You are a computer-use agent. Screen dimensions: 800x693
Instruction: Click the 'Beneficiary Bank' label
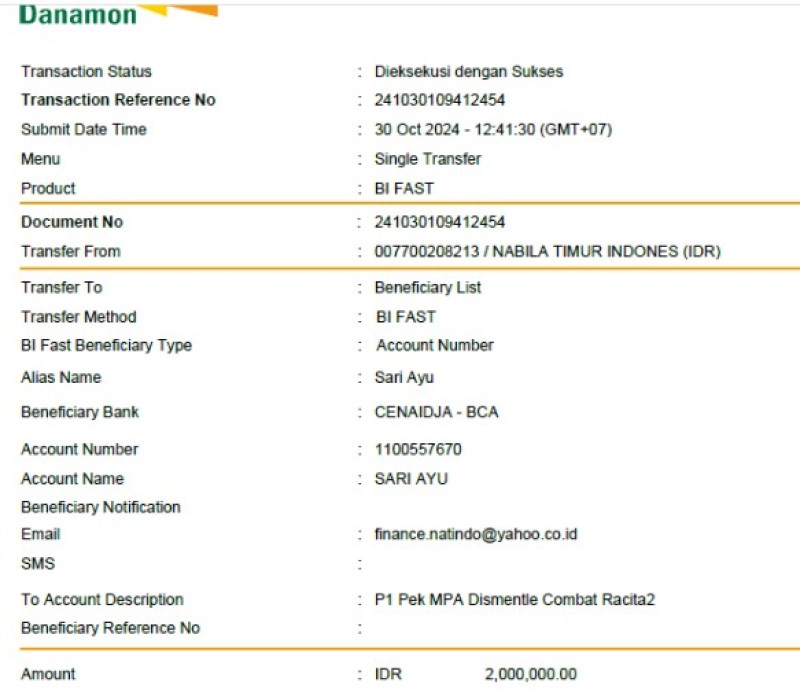tap(80, 412)
